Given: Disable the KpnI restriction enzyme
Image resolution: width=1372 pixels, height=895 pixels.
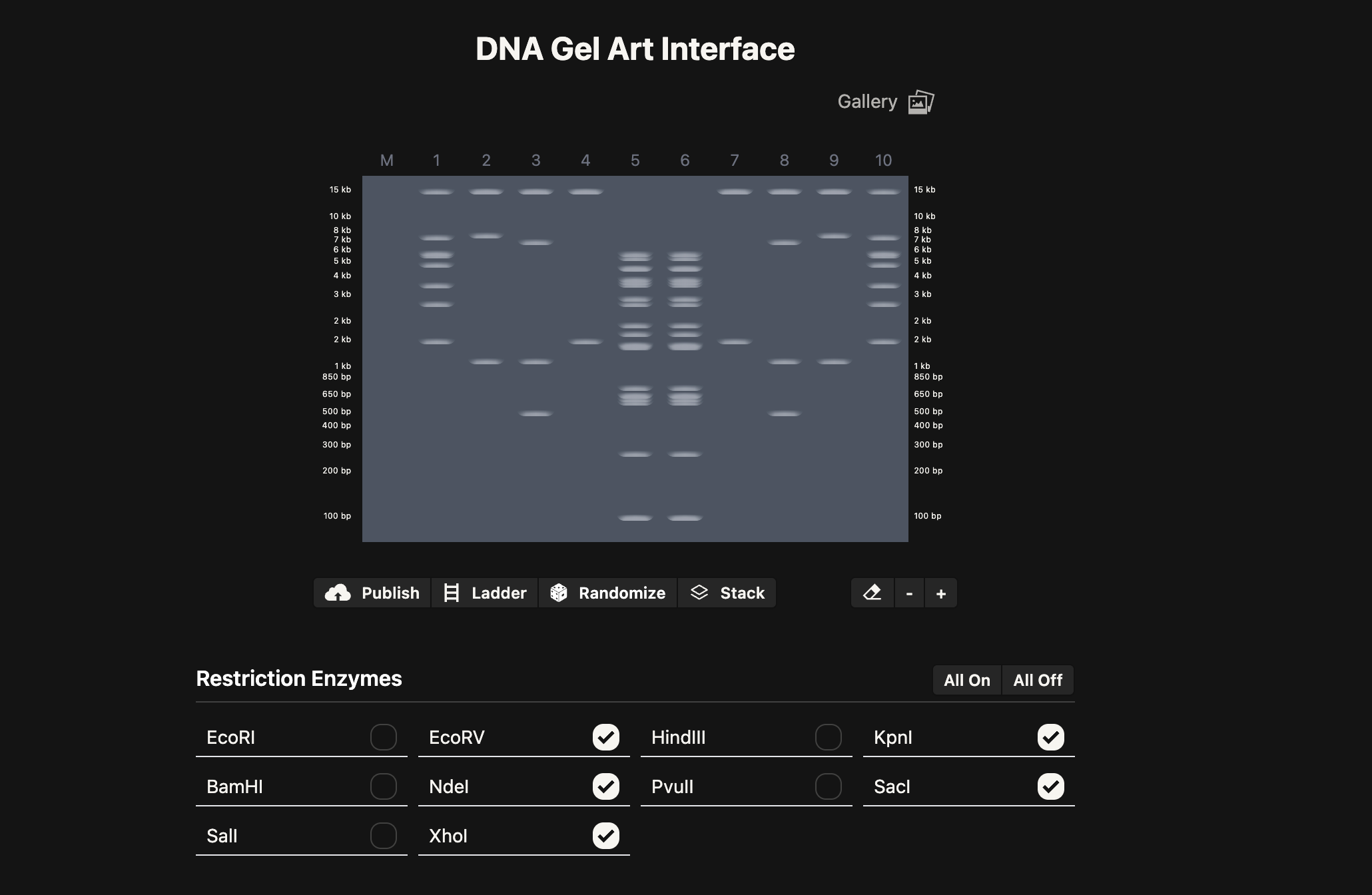Looking at the screenshot, I should click(x=1051, y=737).
